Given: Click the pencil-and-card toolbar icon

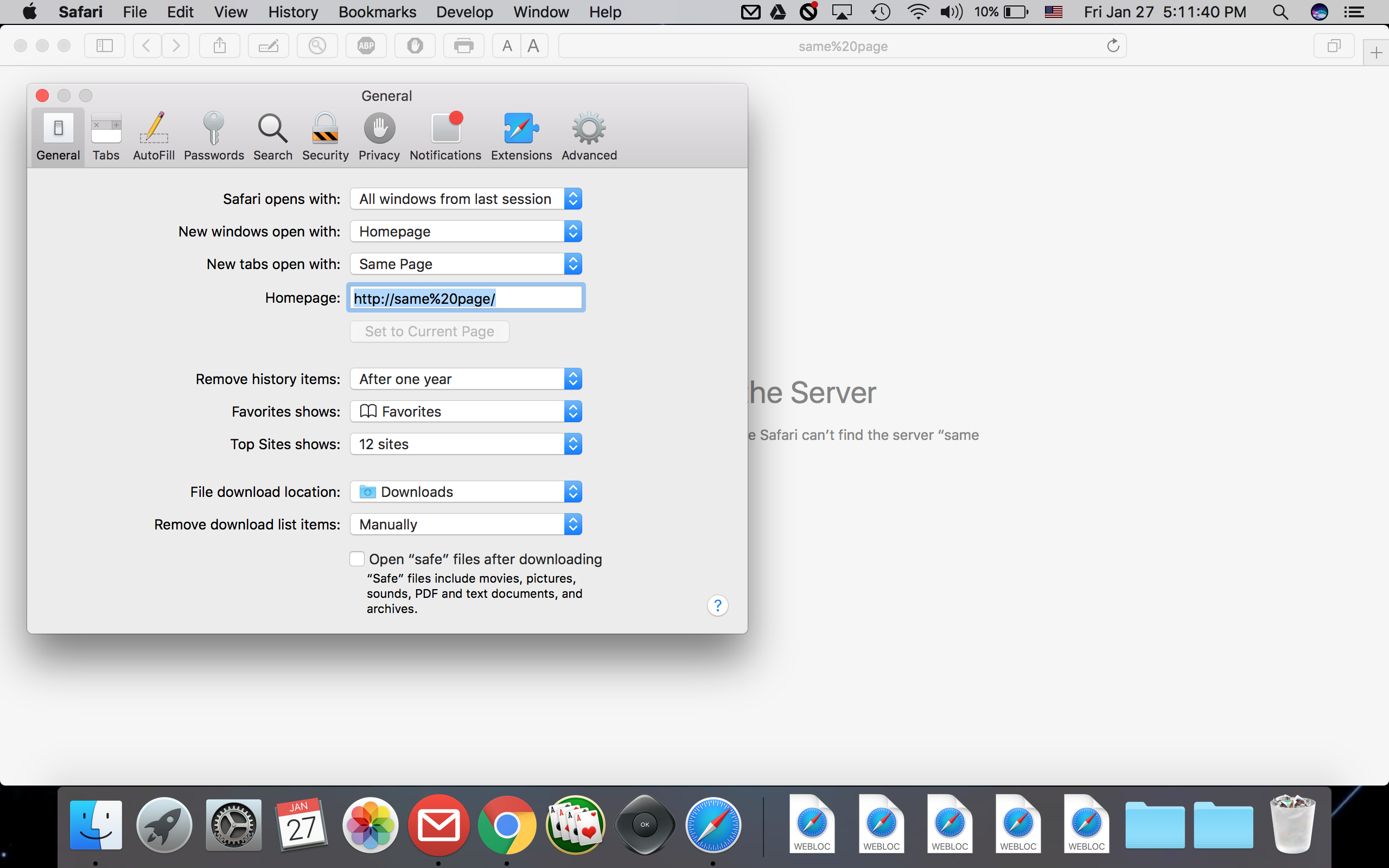Looking at the screenshot, I should point(269,46).
